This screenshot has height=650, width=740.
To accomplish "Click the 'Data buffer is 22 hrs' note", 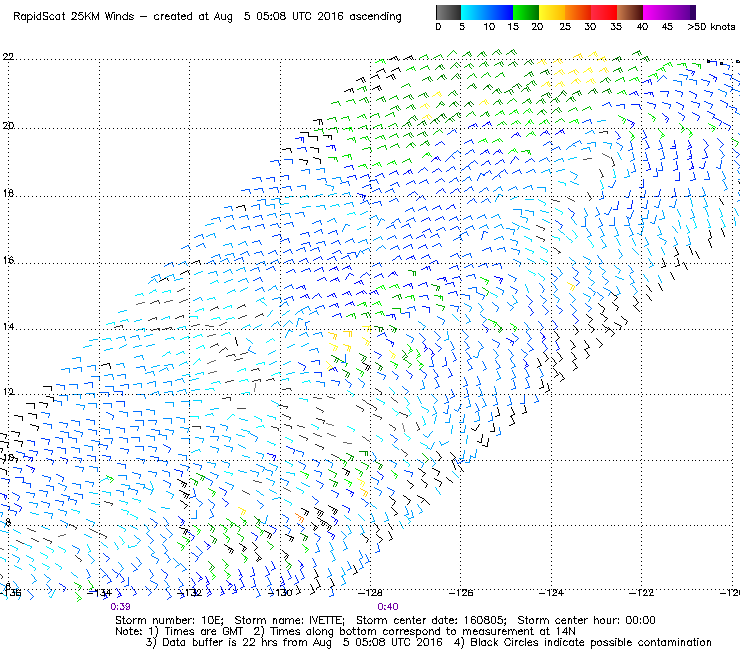I will (x=222, y=642).
